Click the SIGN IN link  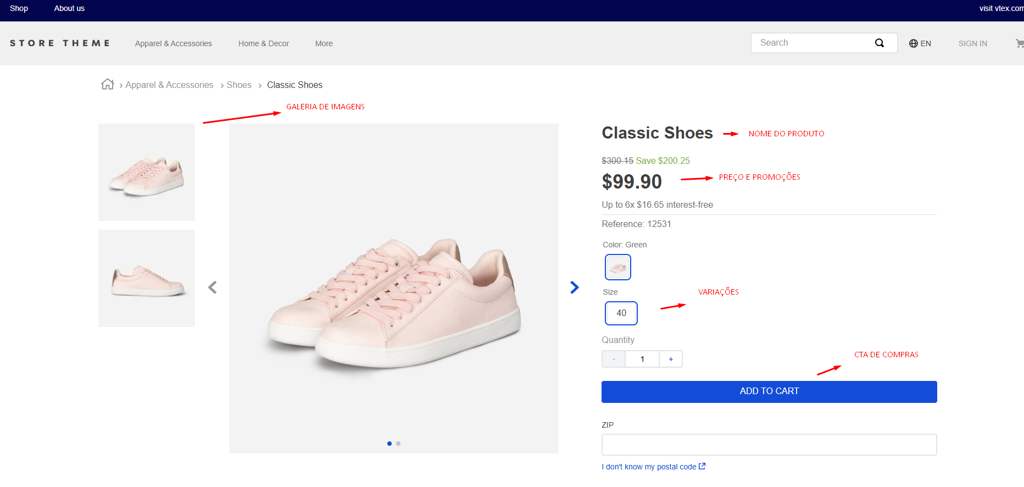(x=972, y=44)
